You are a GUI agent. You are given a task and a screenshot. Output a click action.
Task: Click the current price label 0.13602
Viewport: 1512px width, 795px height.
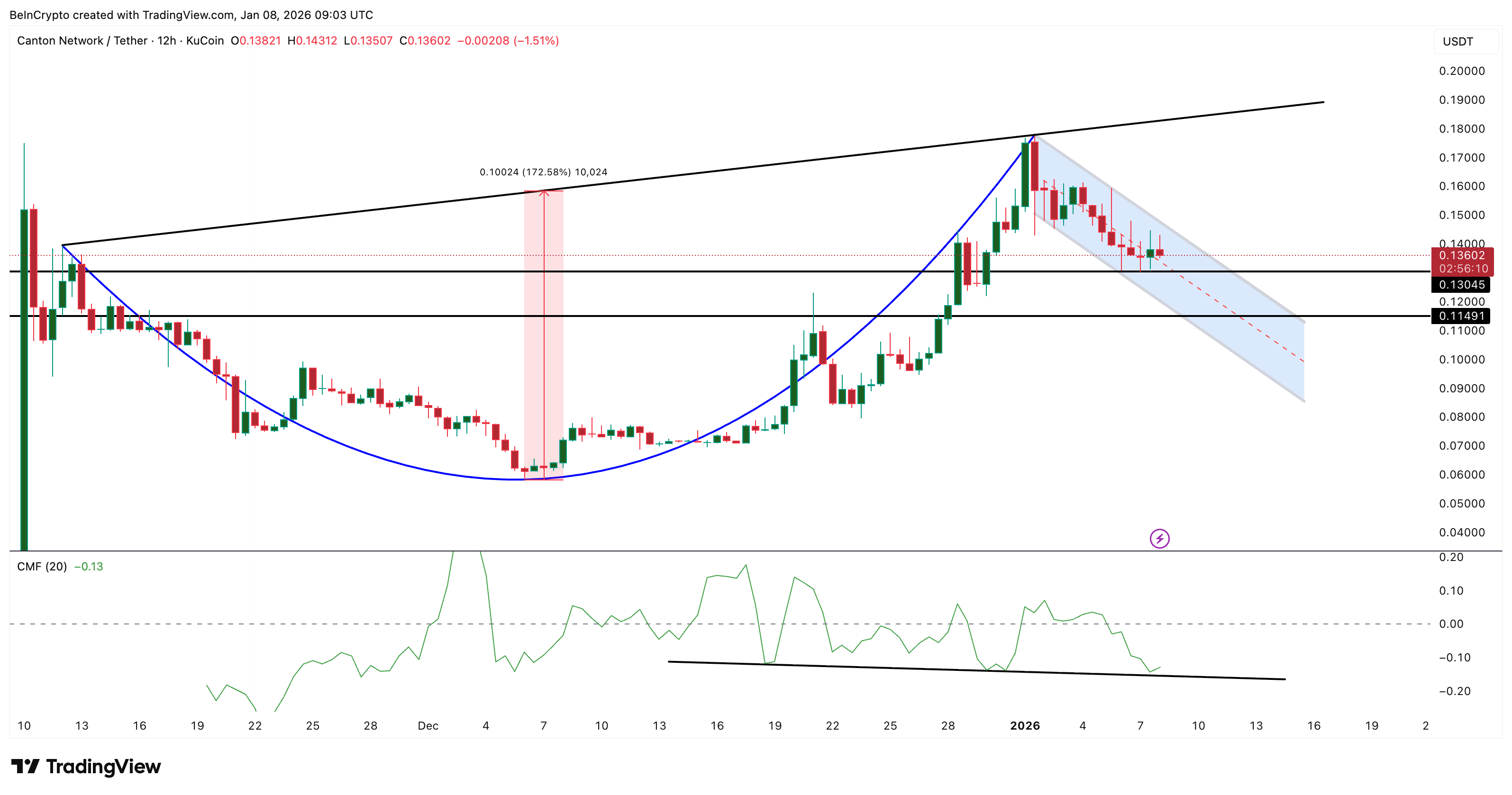(1463, 255)
